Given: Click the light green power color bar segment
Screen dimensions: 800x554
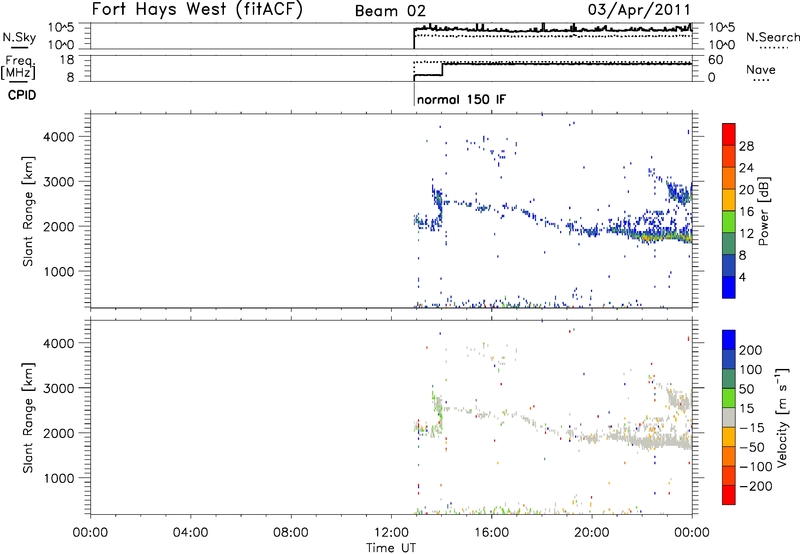Looking at the screenshot, I should (729, 222).
